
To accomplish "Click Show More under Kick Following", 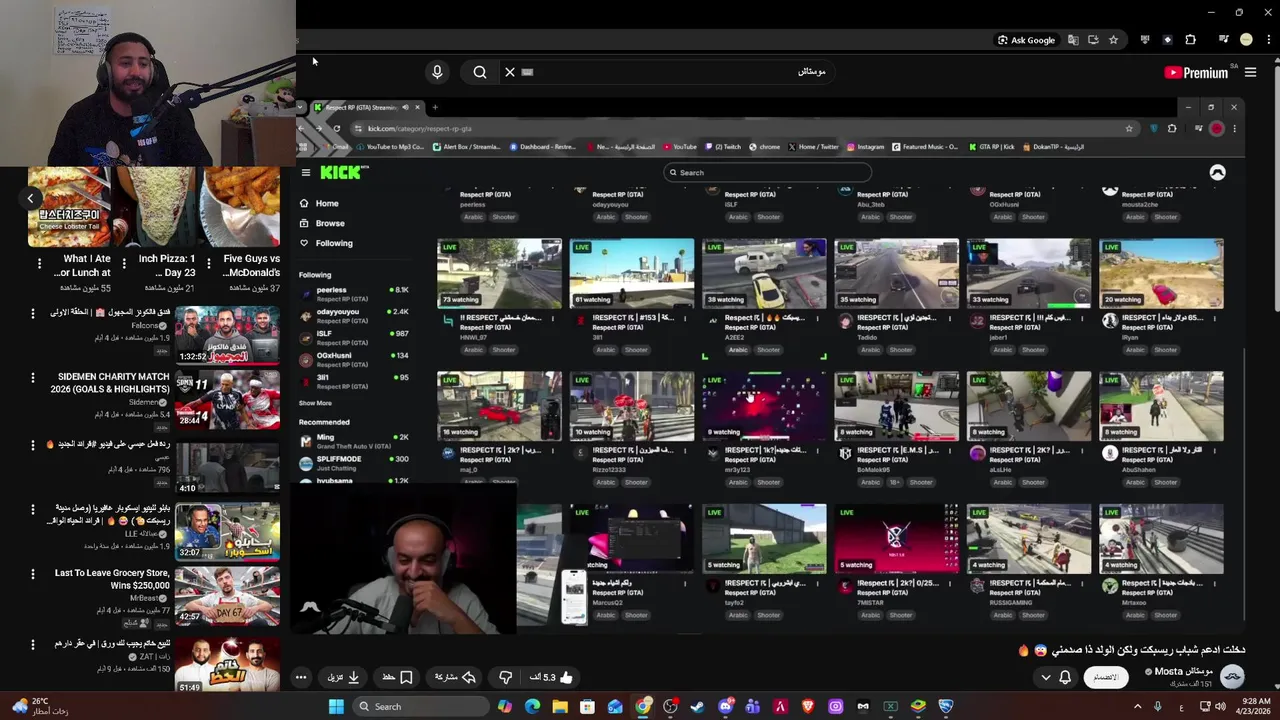I will pos(315,403).
